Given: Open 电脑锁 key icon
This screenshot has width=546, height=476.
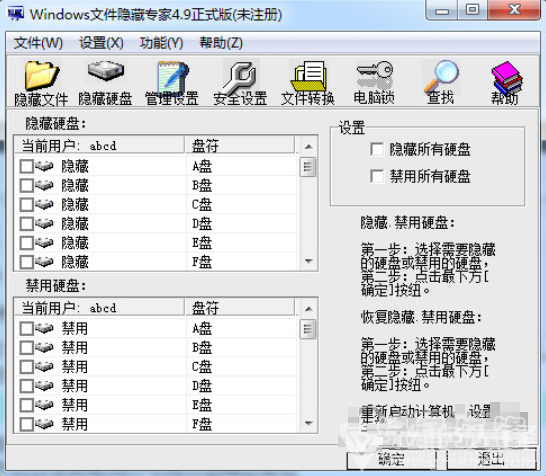Looking at the screenshot, I should click(374, 83).
